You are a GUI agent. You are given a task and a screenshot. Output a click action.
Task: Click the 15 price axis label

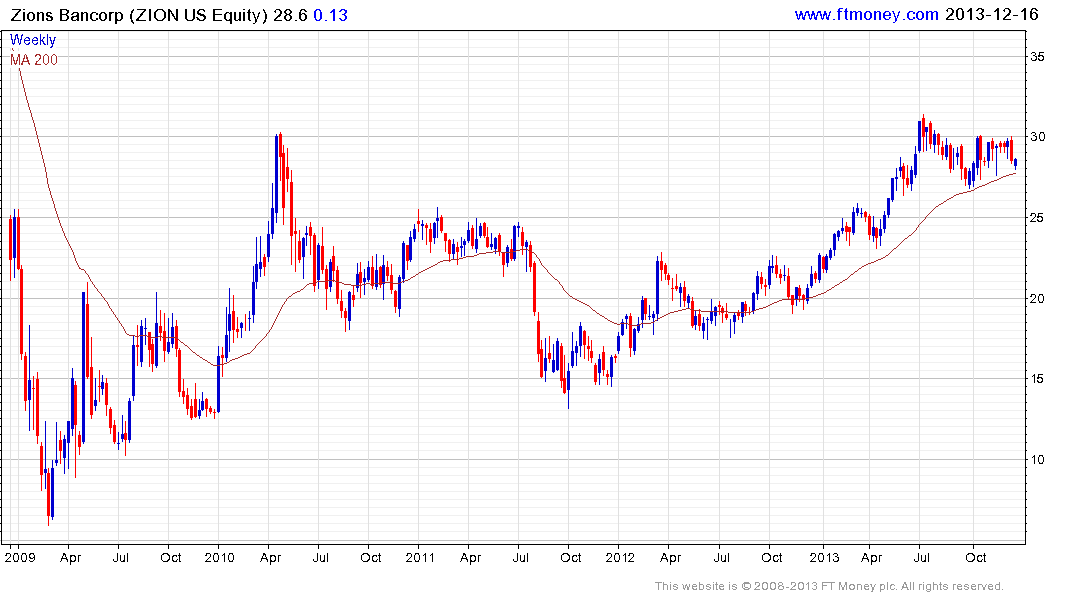point(1037,379)
